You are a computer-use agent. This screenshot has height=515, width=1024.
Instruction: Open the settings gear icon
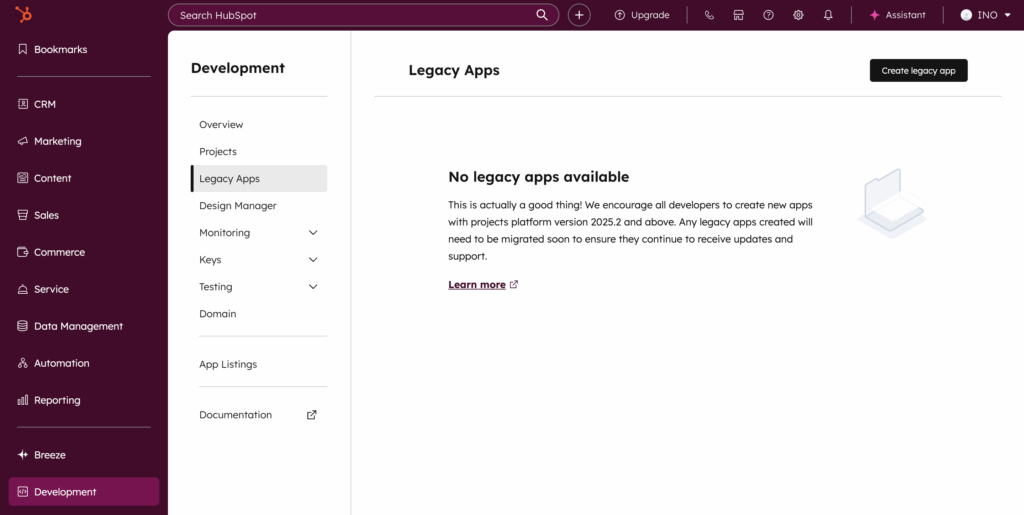click(798, 15)
